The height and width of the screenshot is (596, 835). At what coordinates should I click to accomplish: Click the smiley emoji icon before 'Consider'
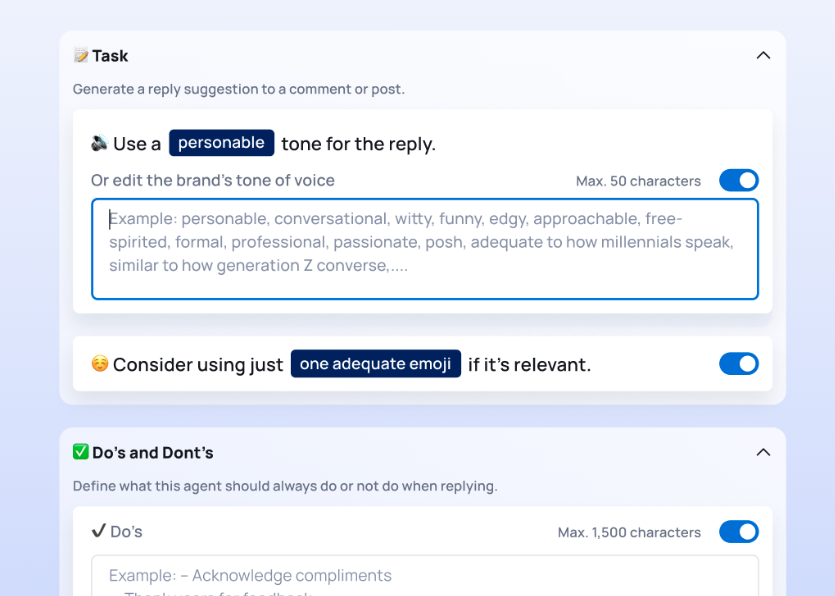coord(100,364)
